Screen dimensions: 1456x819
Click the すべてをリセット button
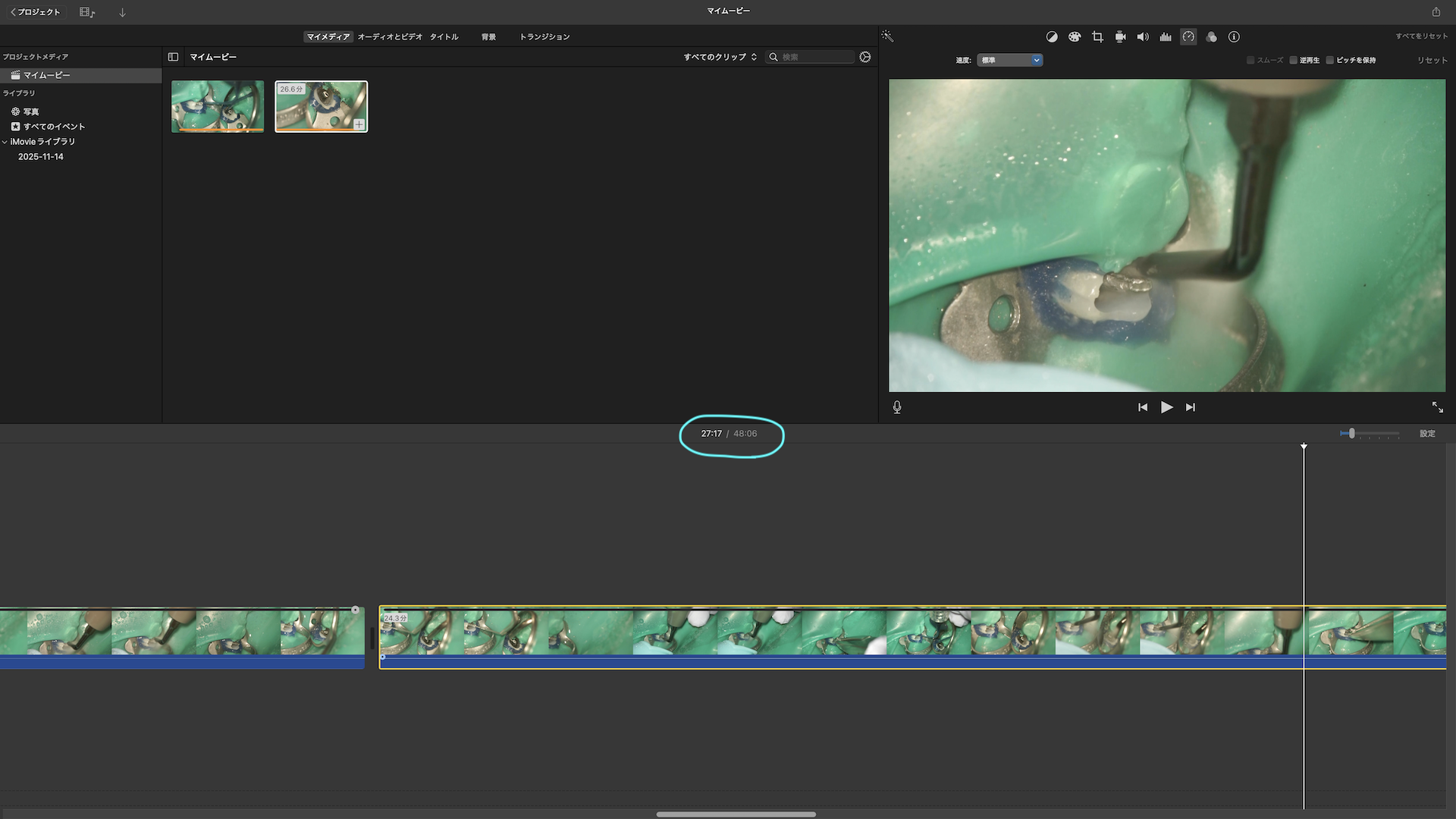tap(1421, 36)
